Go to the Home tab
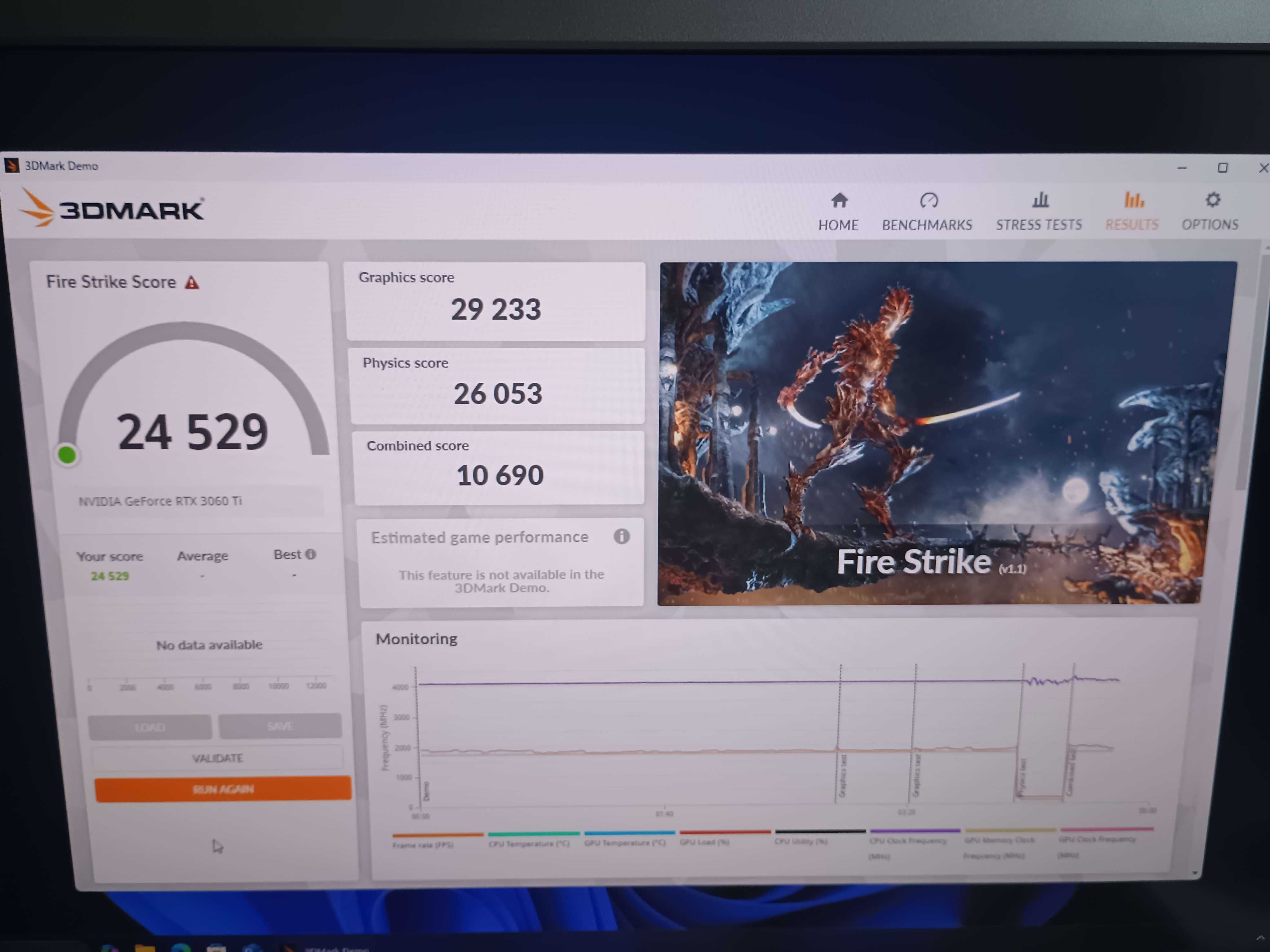Viewport: 1270px width, 952px height. pos(838,212)
